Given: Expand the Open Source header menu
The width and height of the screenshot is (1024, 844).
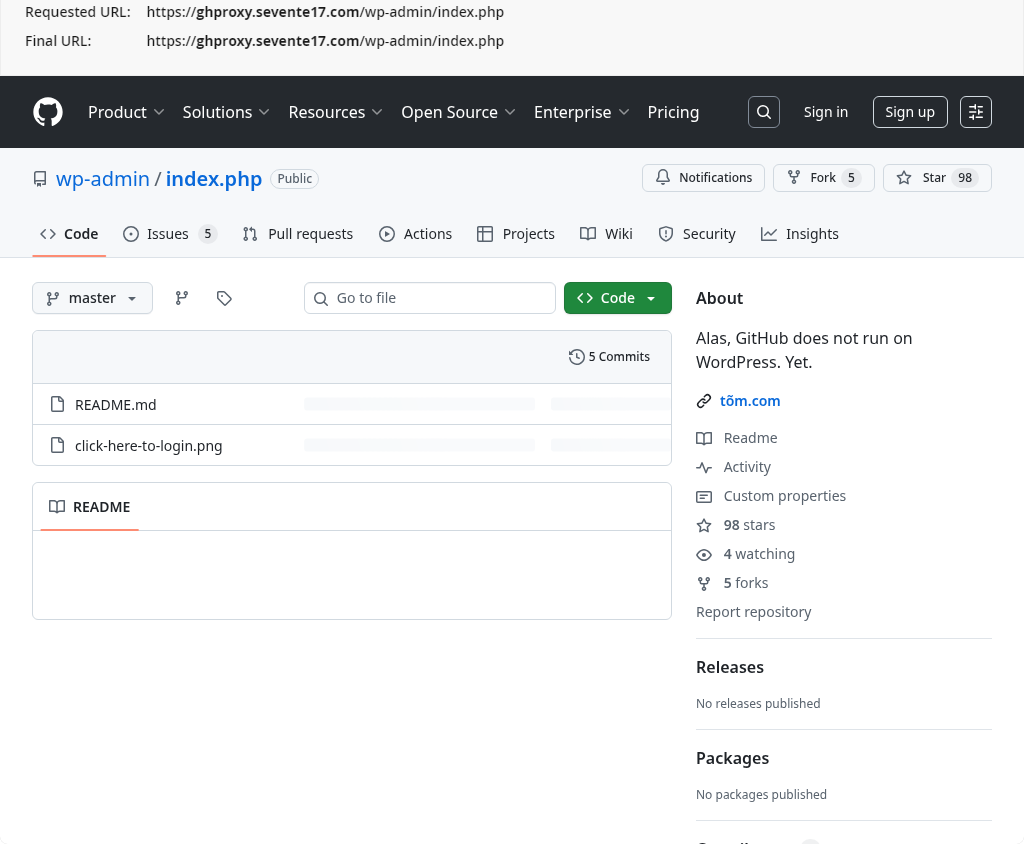Looking at the screenshot, I should pos(458,112).
